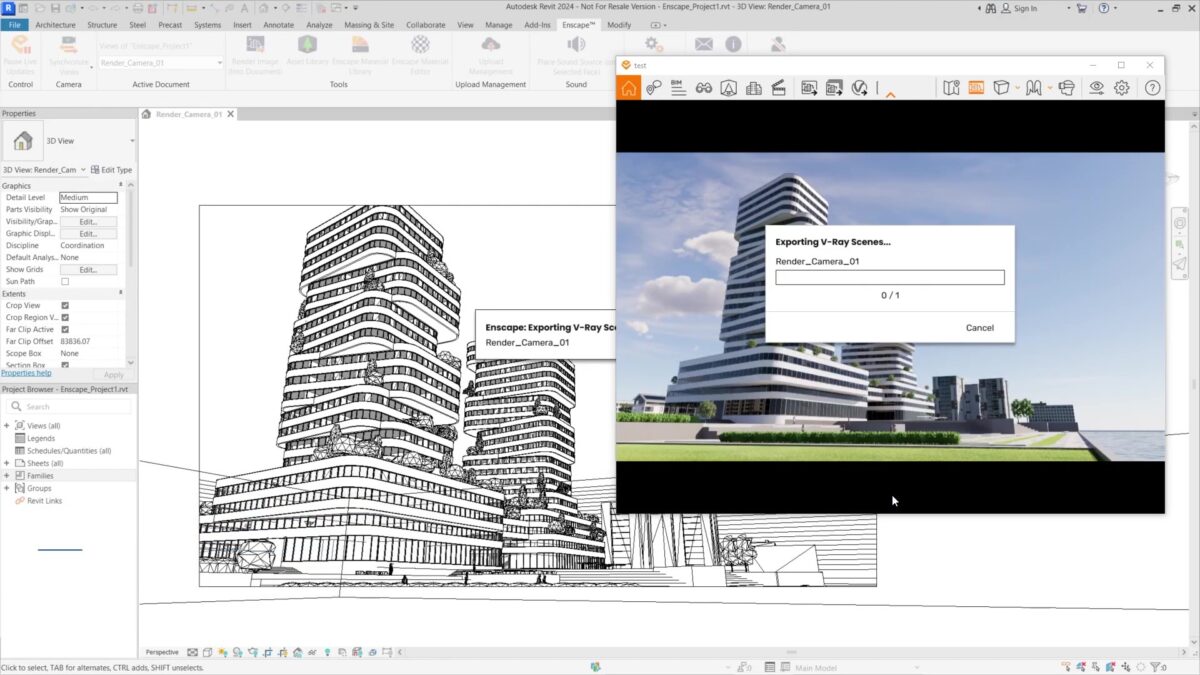Screen dimensions: 1200x675
Task: Expand the Groups tree node
Action: pos(7,488)
